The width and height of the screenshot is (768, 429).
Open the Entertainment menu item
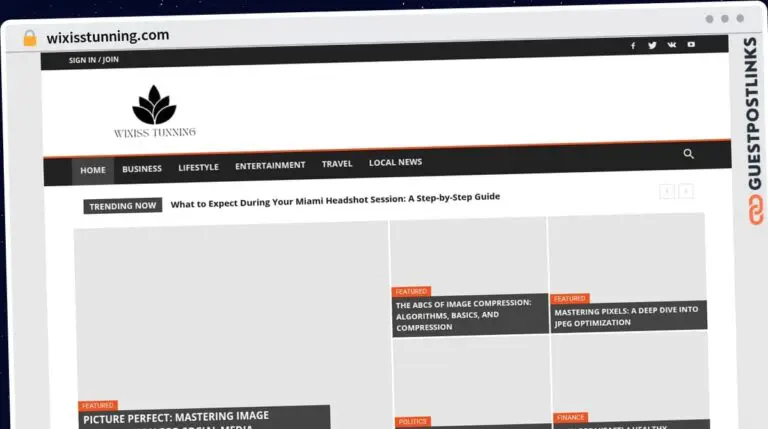click(x=270, y=166)
